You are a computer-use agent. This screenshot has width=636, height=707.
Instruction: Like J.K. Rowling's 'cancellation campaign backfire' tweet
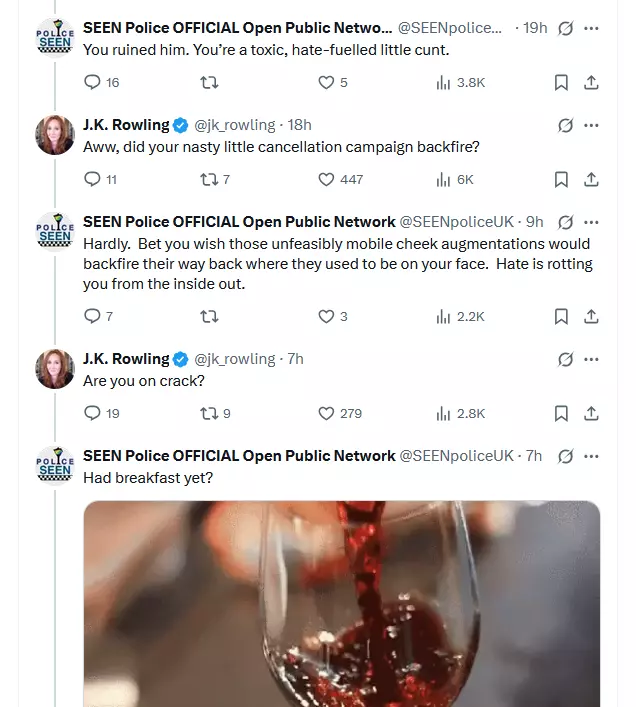[x=340, y=179]
